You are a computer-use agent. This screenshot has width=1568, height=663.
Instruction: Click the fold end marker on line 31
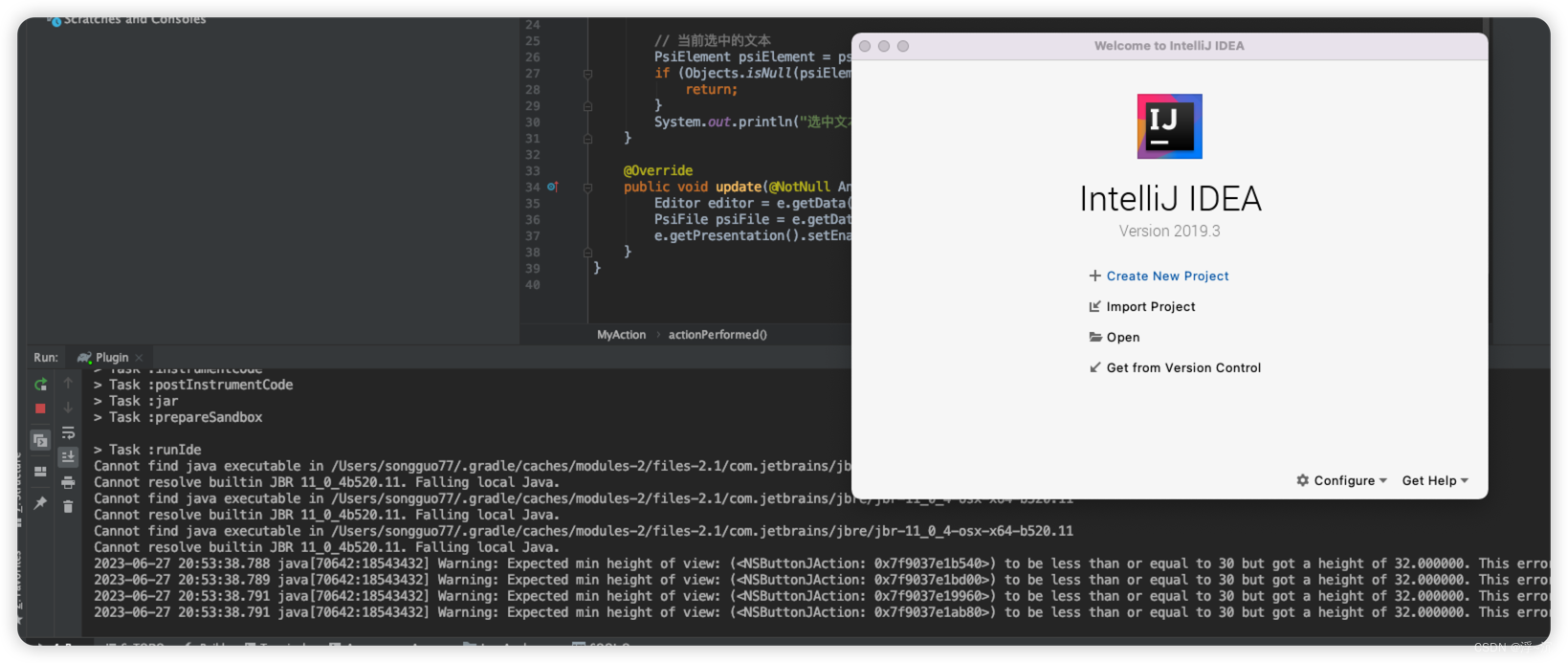[x=587, y=139]
